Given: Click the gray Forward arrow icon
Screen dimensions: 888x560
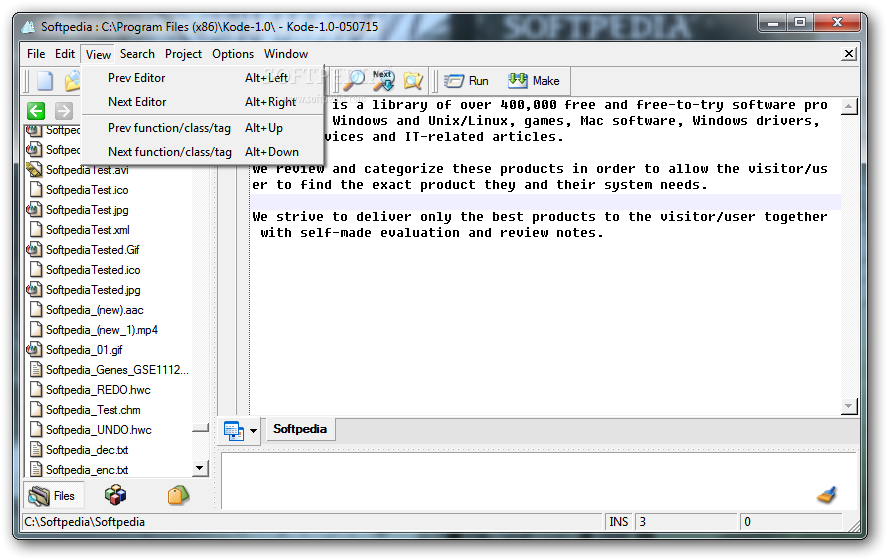Looking at the screenshot, I should (x=63, y=111).
